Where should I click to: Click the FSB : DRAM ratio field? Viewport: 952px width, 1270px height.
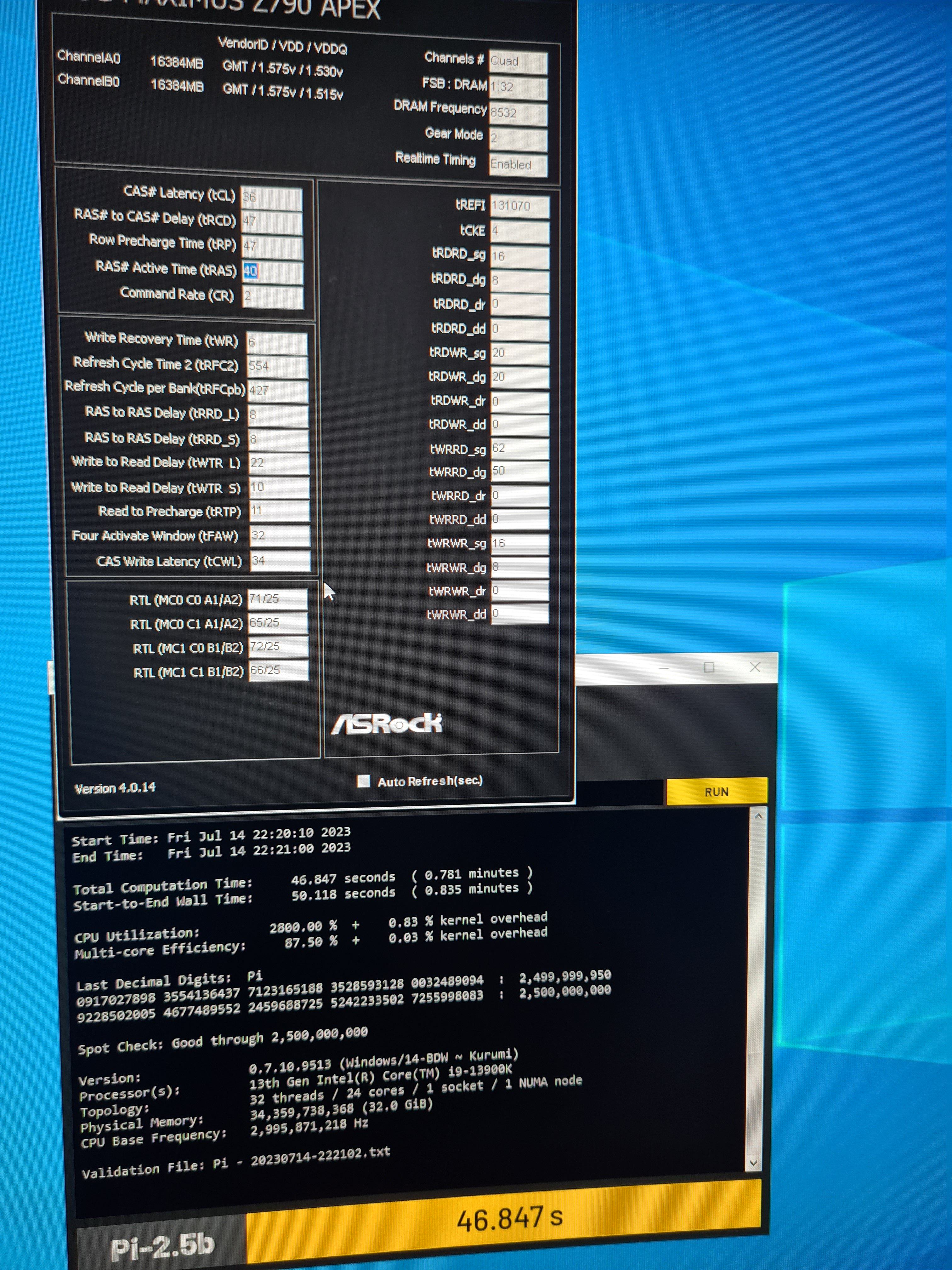pos(518,89)
